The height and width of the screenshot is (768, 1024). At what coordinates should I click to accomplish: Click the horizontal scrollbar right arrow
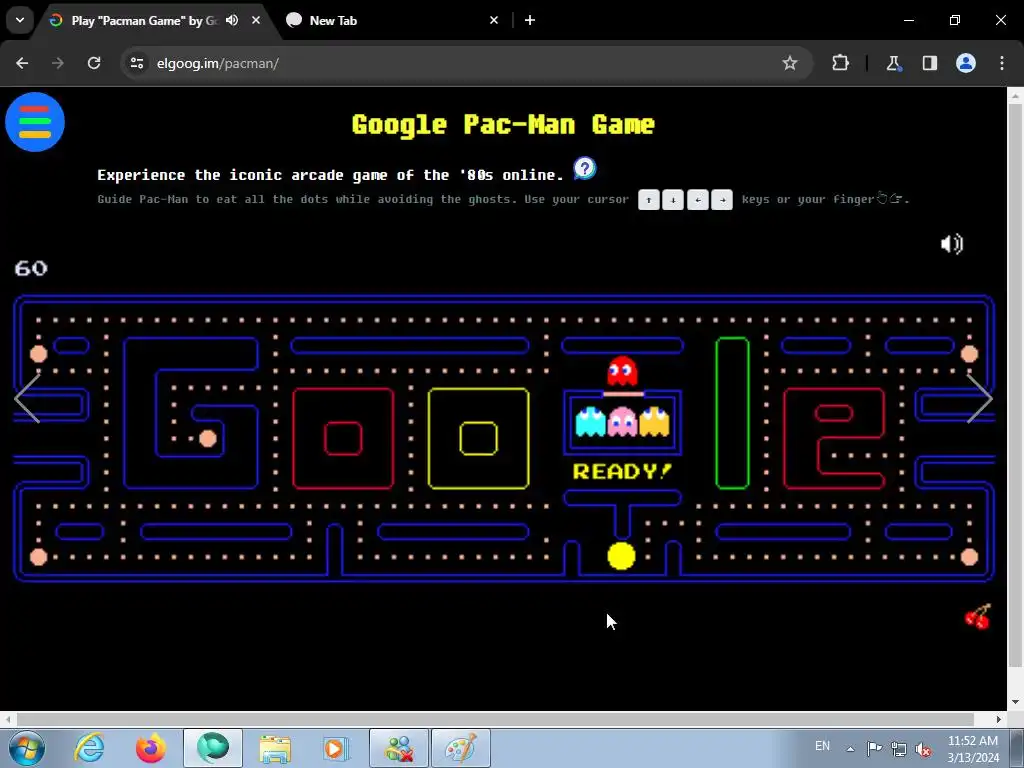click(999, 719)
